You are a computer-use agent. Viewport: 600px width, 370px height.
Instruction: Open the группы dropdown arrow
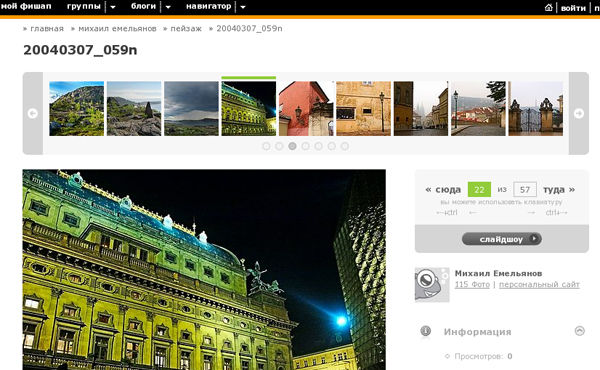click(113, 7)
